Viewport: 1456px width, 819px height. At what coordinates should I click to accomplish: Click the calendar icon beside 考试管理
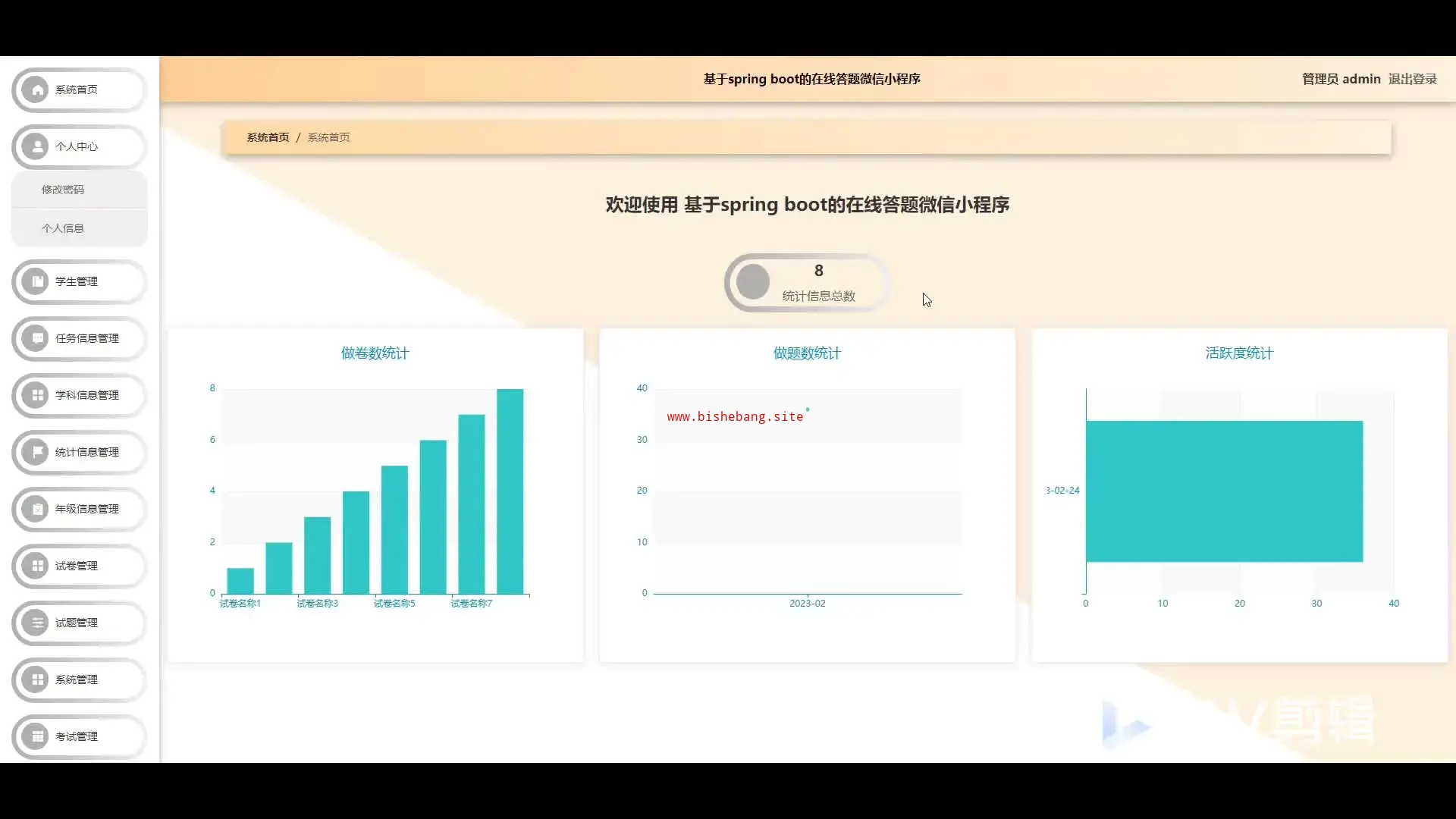[36, 736]
